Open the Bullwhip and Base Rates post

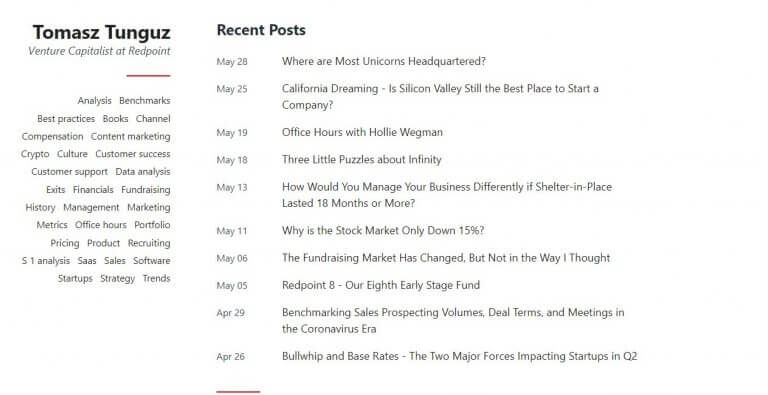coord(459,356)
